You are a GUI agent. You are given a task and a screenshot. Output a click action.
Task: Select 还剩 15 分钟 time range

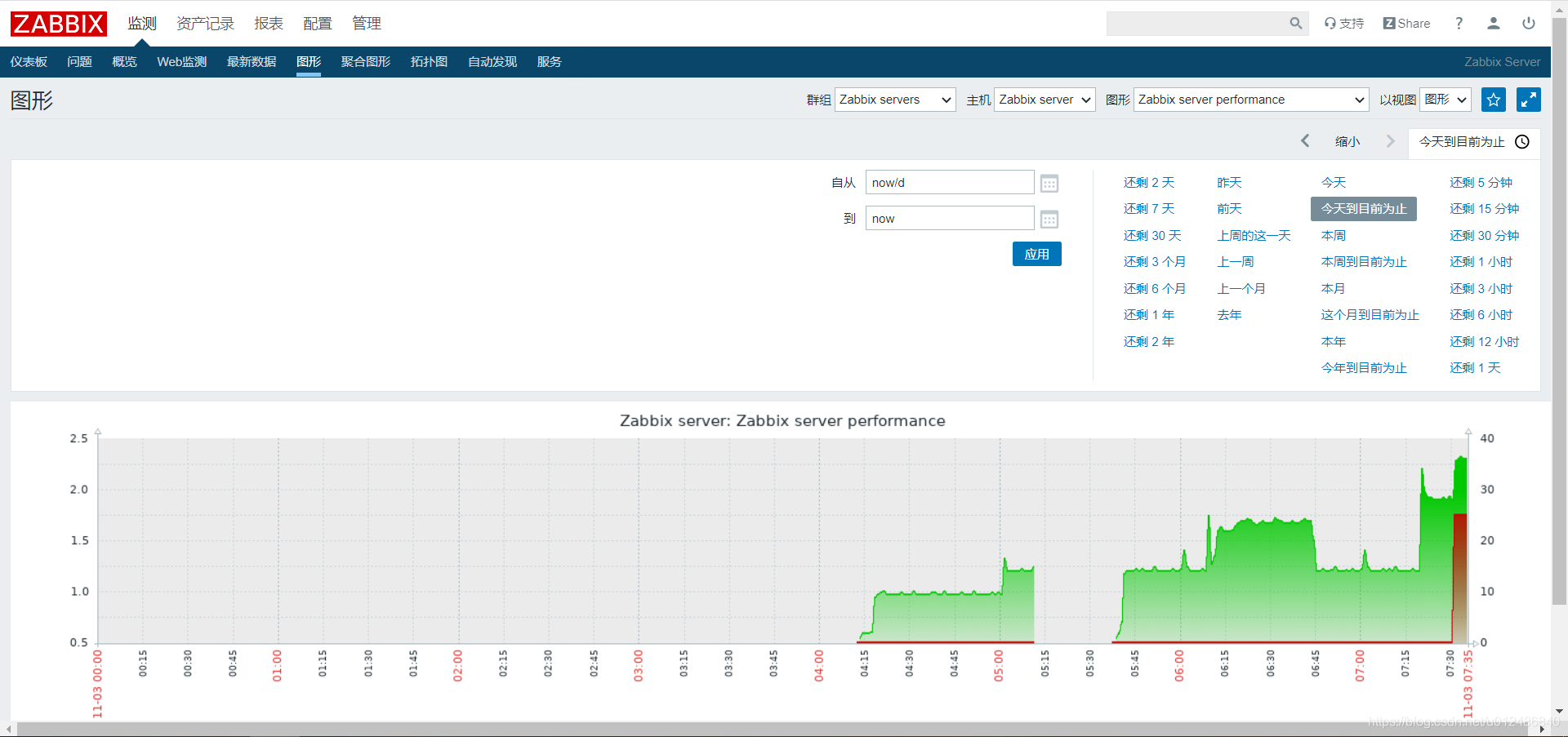(1485, 209)
